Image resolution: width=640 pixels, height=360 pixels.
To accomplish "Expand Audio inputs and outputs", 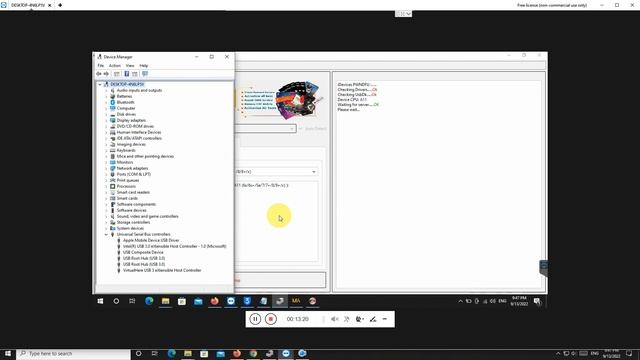I will (106, 91).
